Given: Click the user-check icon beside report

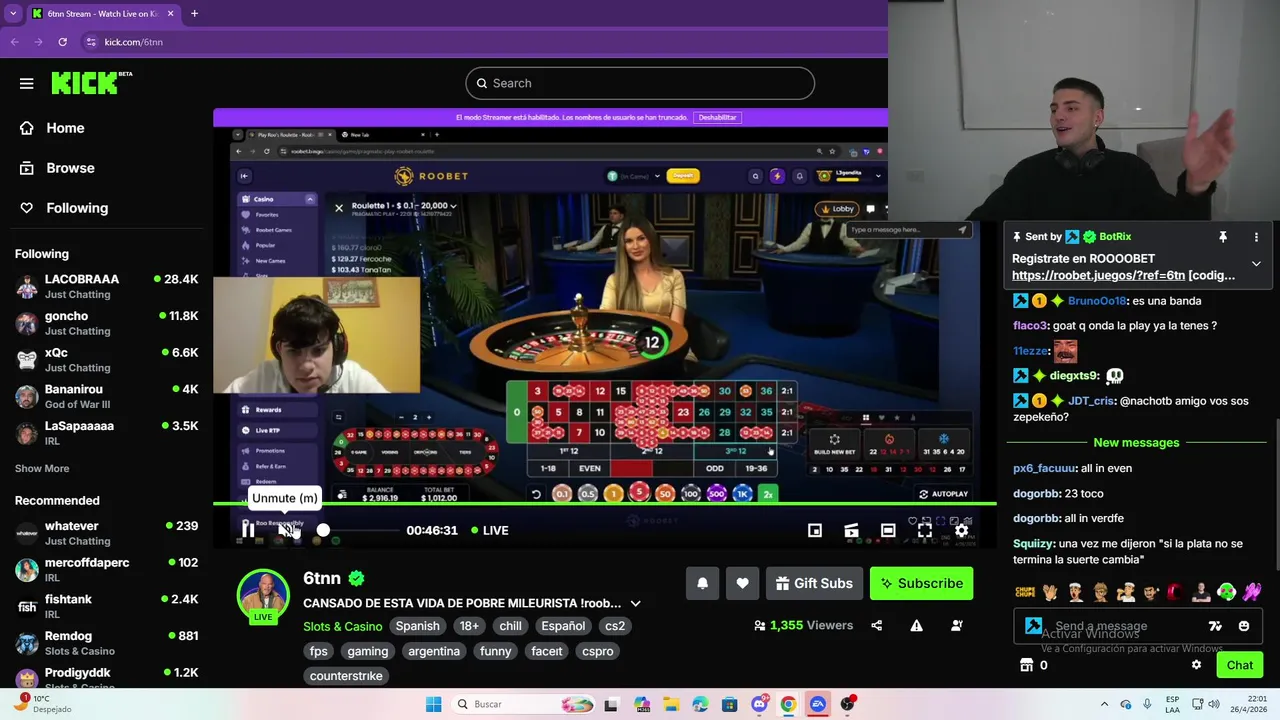Looking at the screenshot, I should point(957,626).
